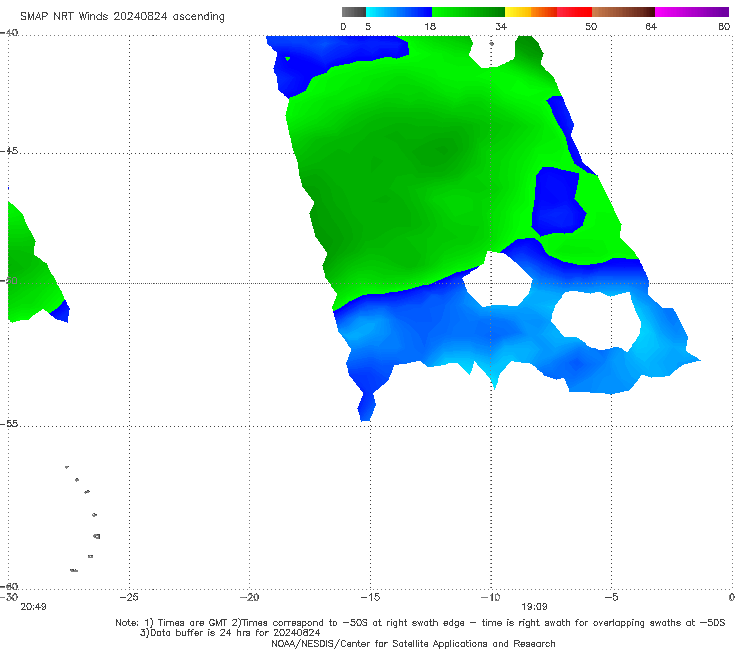Click the "18" label under the color bar
Image resolution: width=740 pixels, height=650 pixels.
(430, 26)
